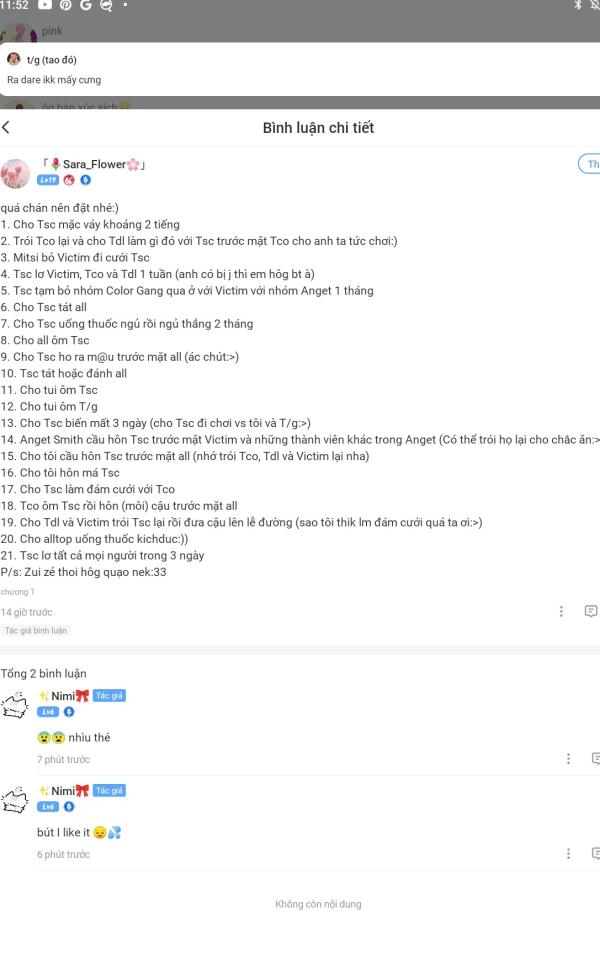
Task: Open more options on 'nhìu thế' reply
Action: (x=568, y=759)
